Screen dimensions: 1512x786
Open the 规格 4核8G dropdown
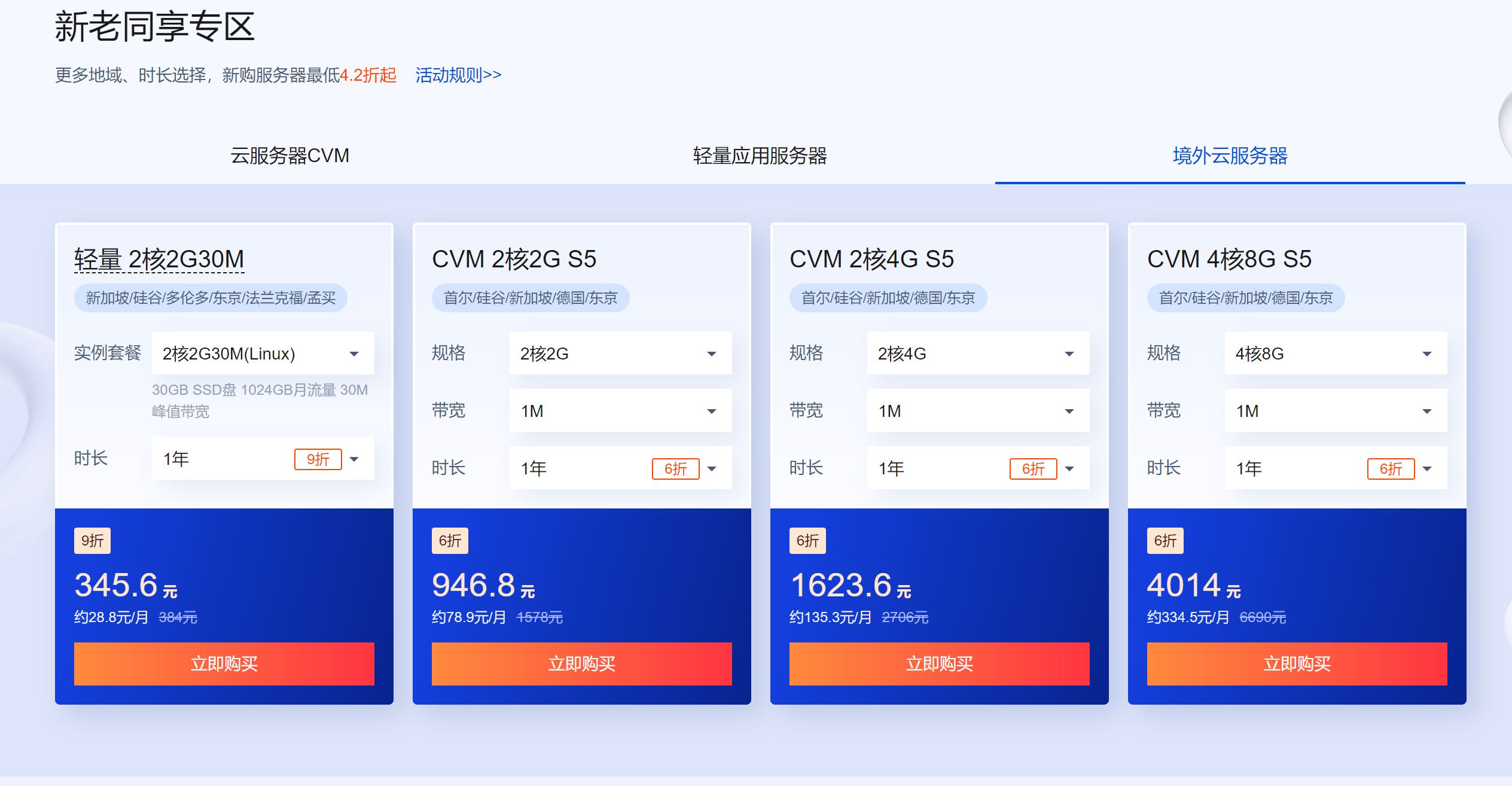pyautogui.click(x=1336, y=354)
